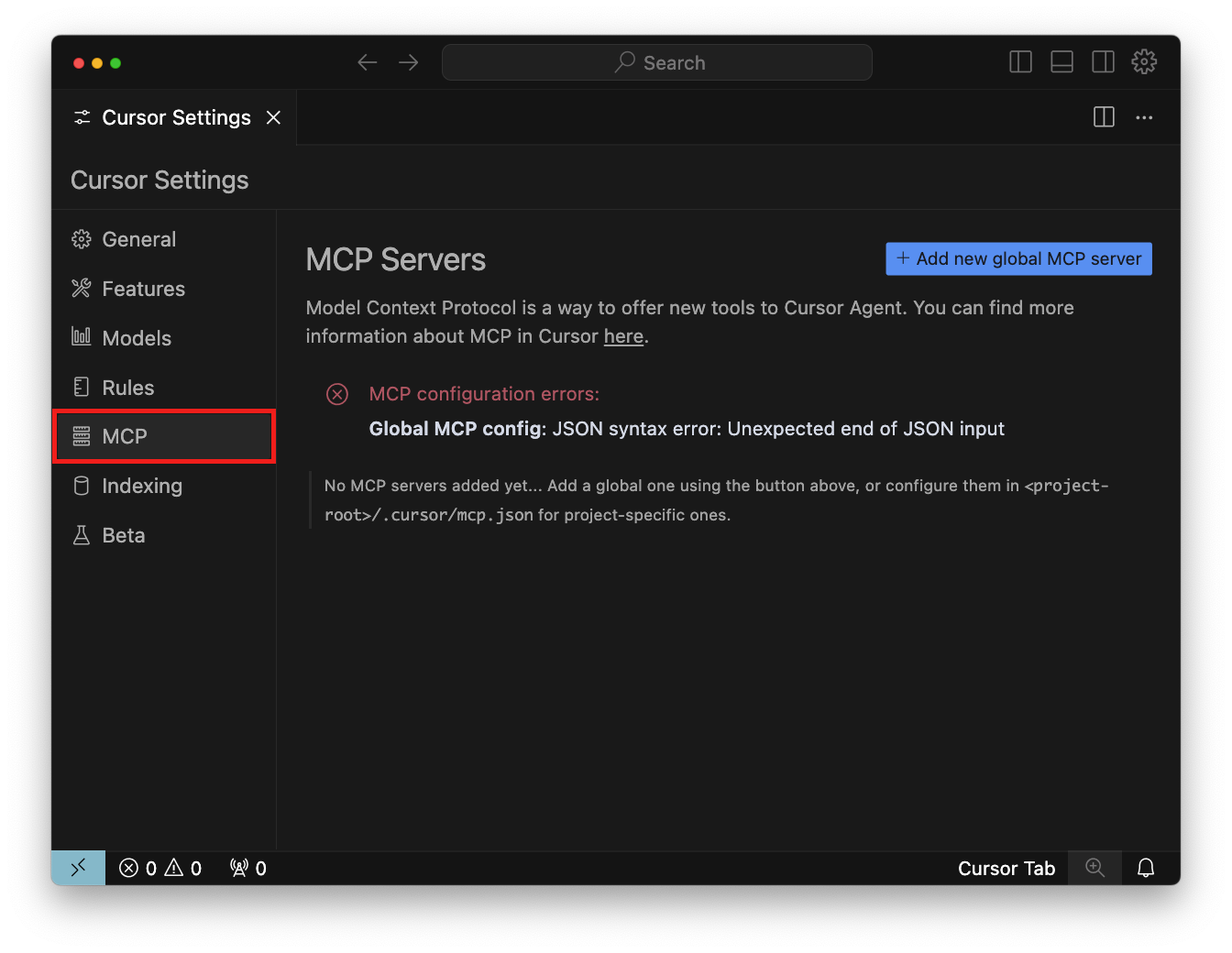Click the Global MCP config error message

[x=687, y=429]
